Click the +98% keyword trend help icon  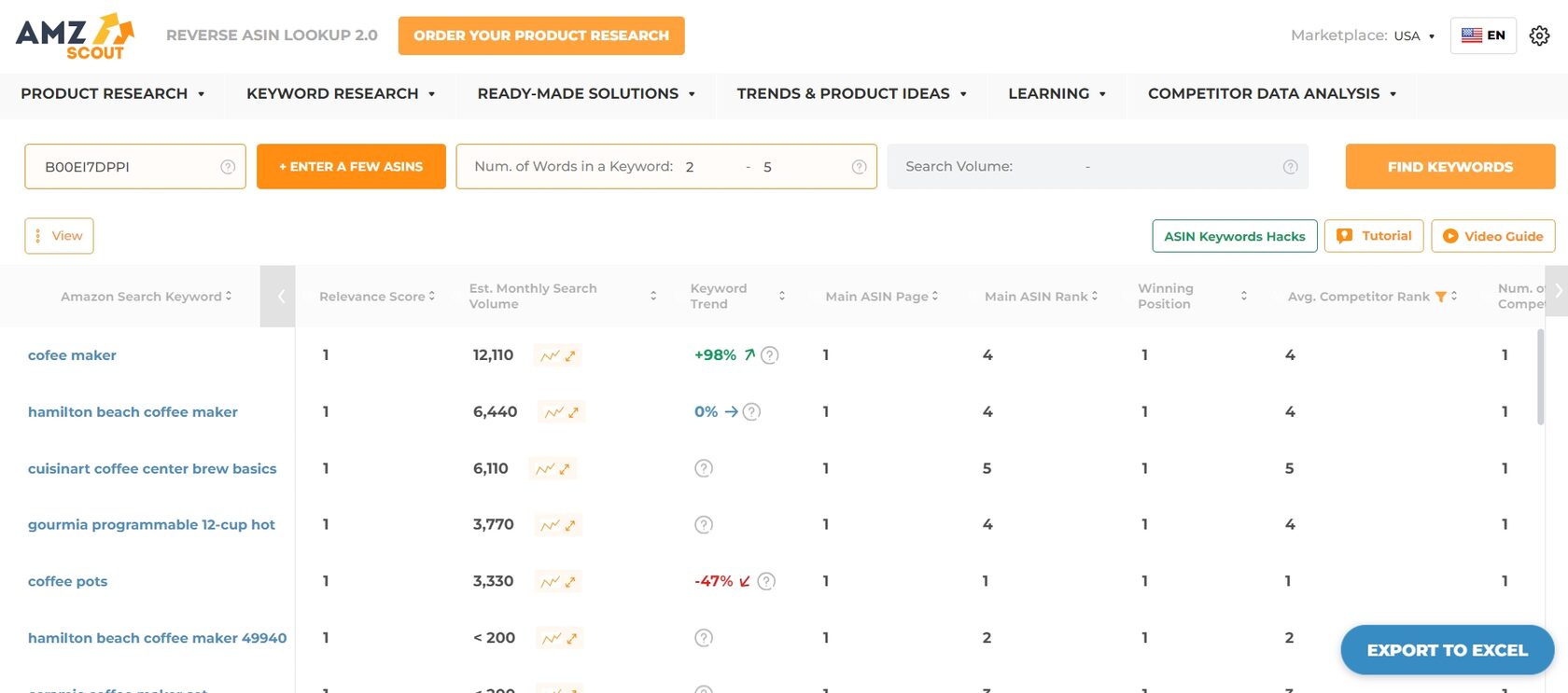click(x=770, y=355)
